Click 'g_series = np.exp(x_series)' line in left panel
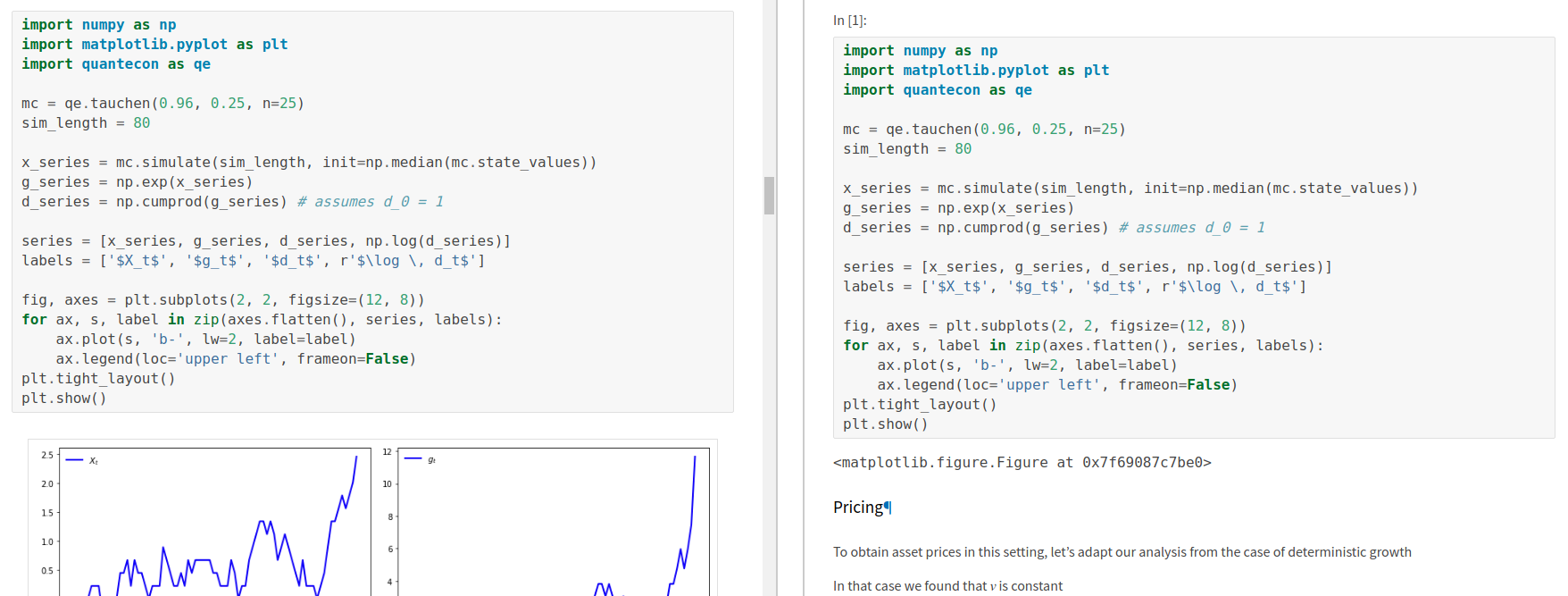 click(x=138, y=182)
